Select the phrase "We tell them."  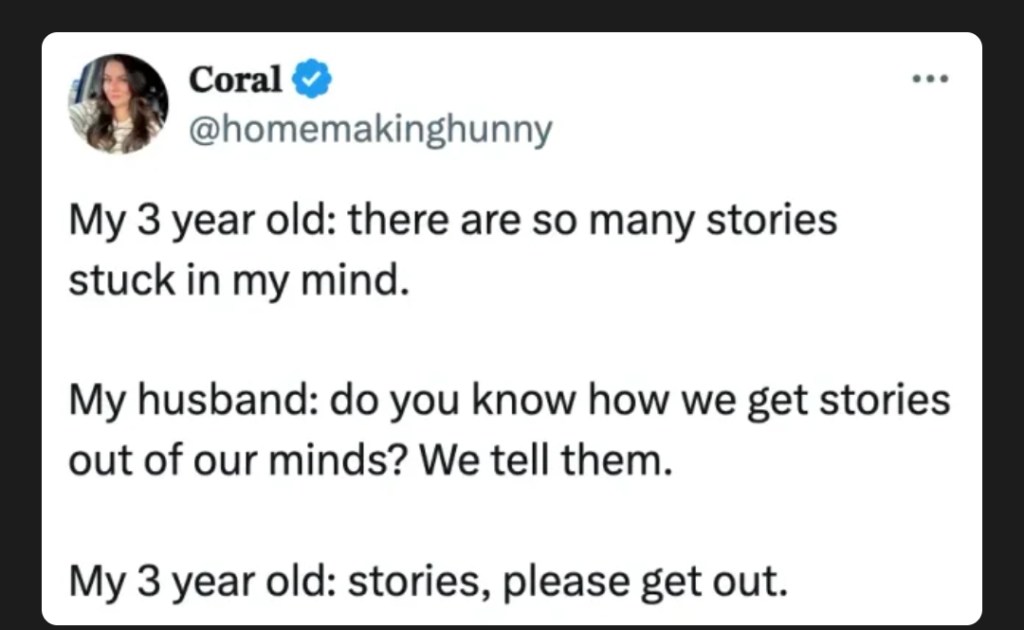546,460
